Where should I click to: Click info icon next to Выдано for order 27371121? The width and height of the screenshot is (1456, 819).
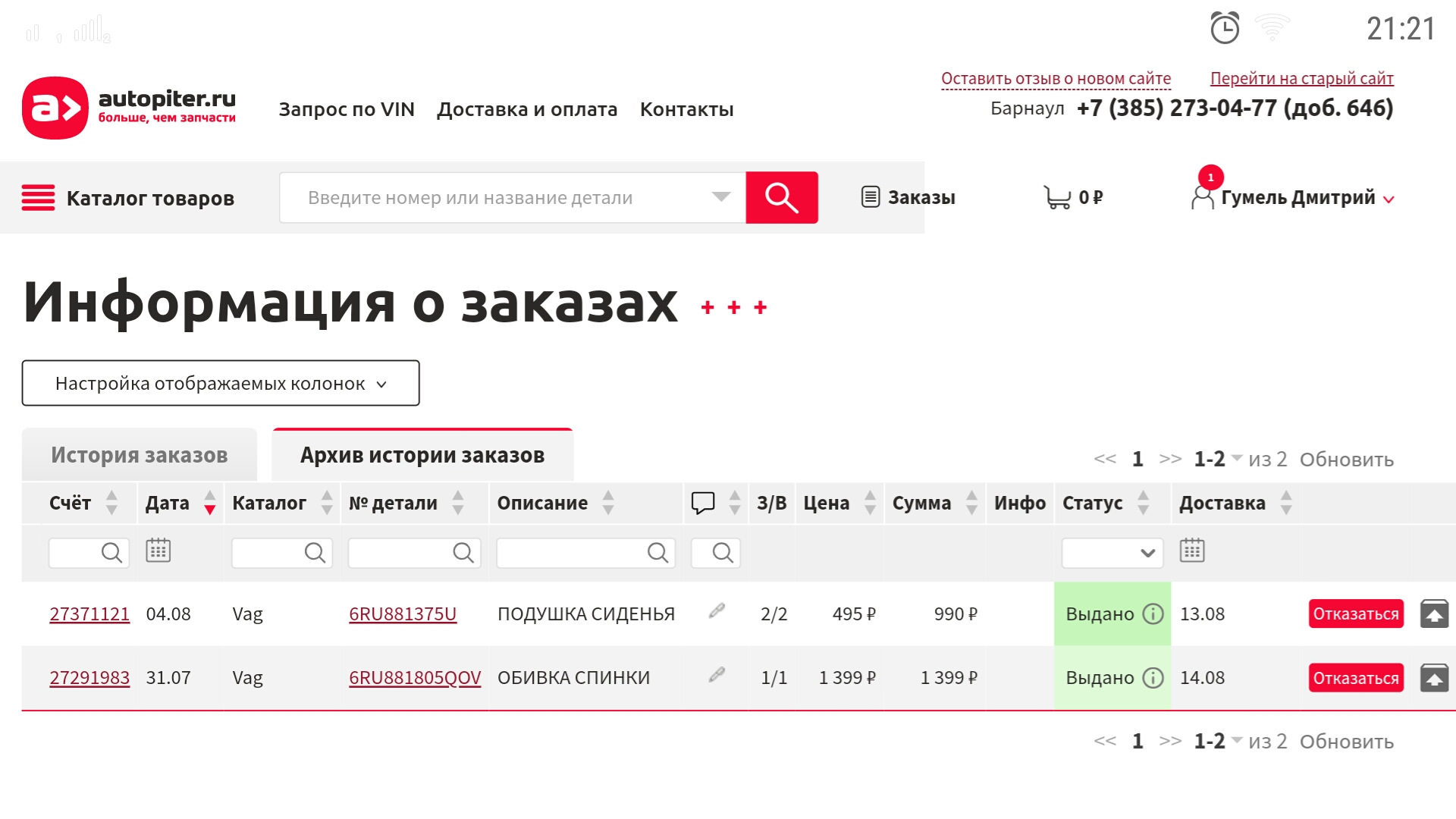point(1153,614)
